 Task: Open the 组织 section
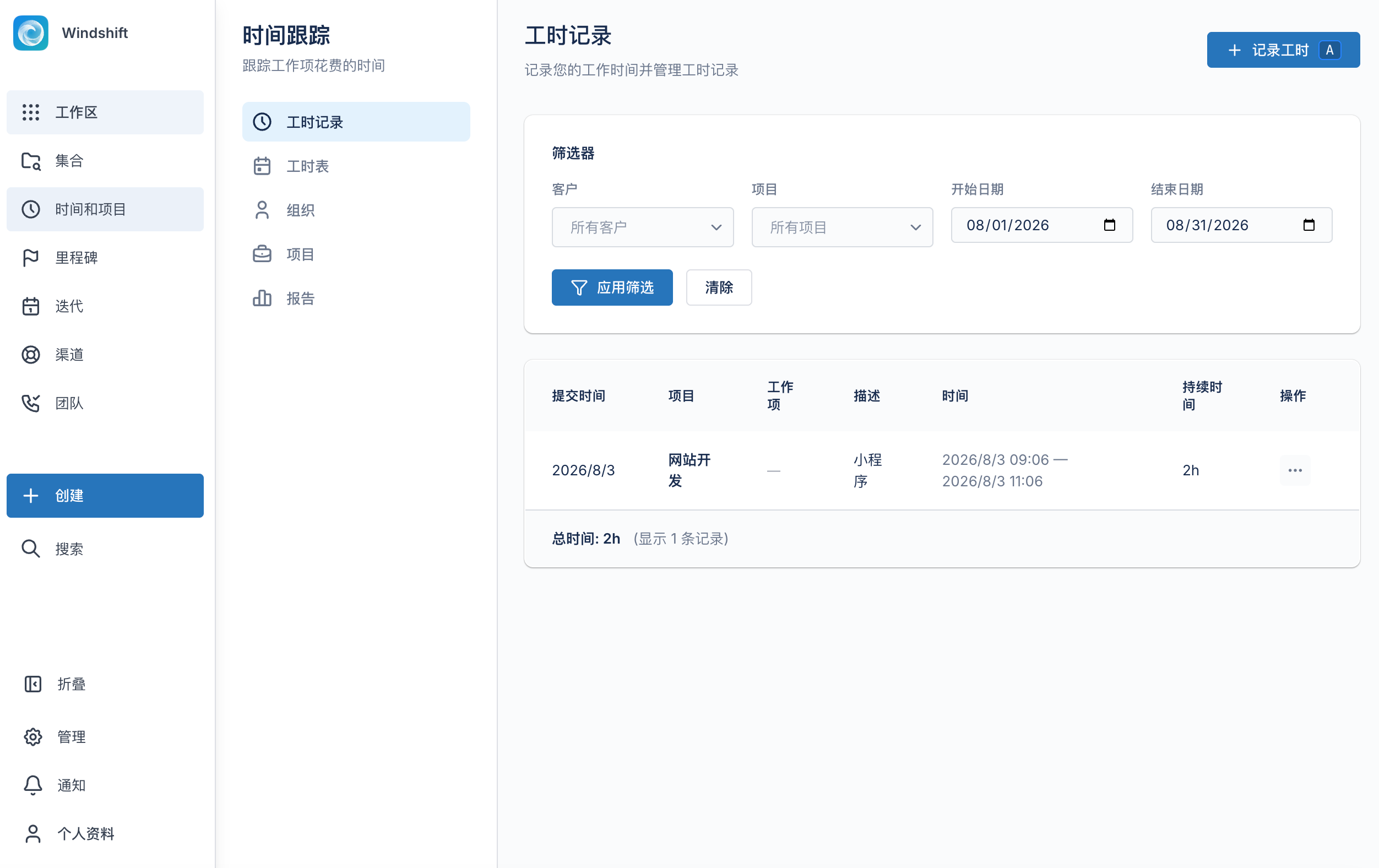[356, 210]
